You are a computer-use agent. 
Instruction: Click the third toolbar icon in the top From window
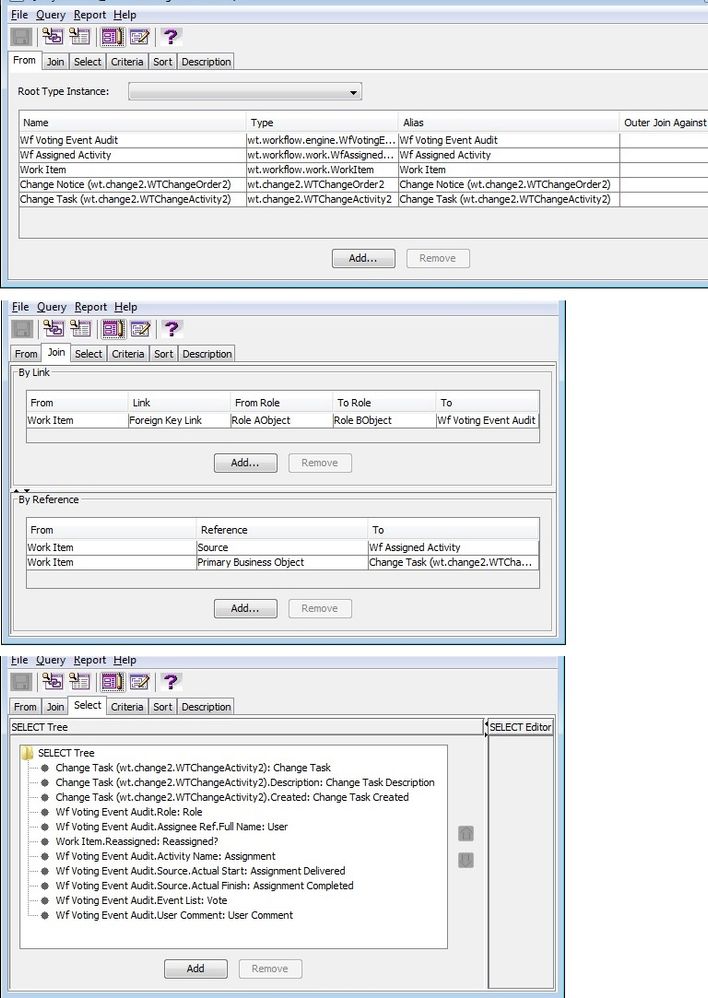coord(80,37)
